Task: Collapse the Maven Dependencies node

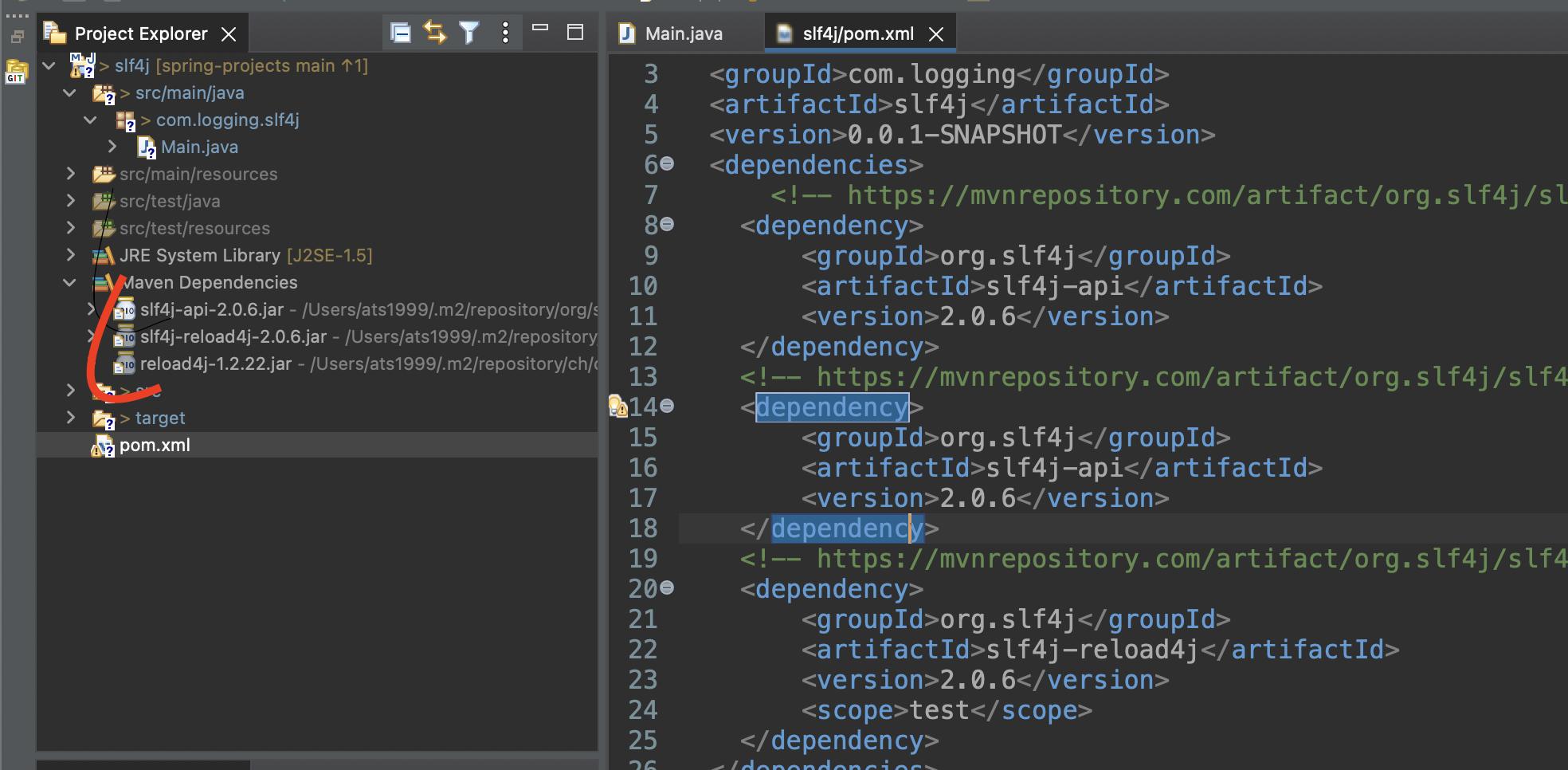Action: click(70, 283)
